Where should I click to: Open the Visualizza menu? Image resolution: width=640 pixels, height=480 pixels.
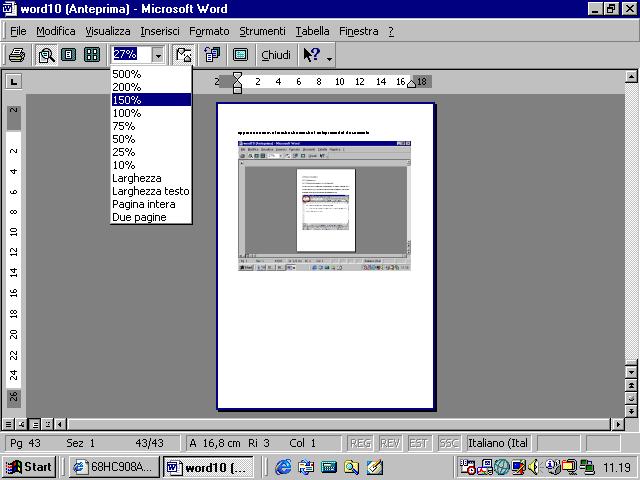pos(108,31)
